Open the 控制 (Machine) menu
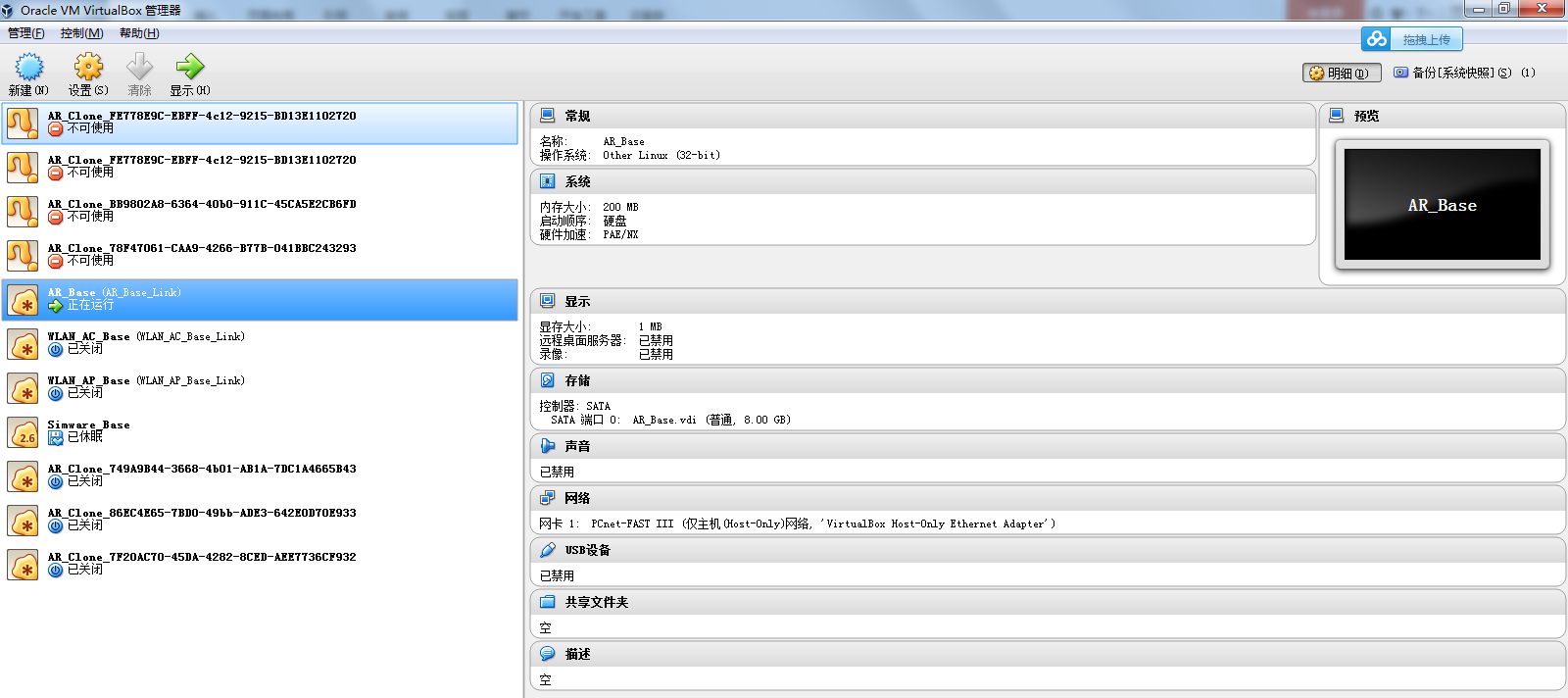This screenshot has width=1568, height=698. (81, 33)
